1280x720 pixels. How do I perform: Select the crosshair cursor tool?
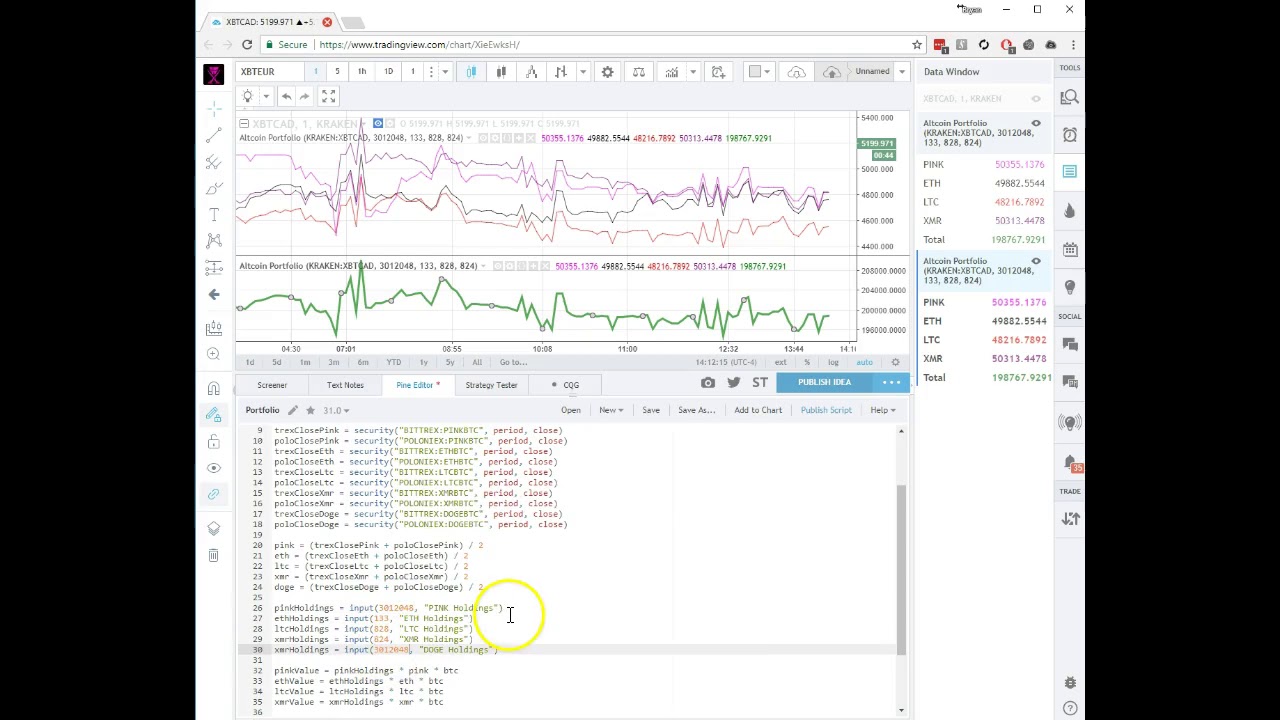(214, 108)
